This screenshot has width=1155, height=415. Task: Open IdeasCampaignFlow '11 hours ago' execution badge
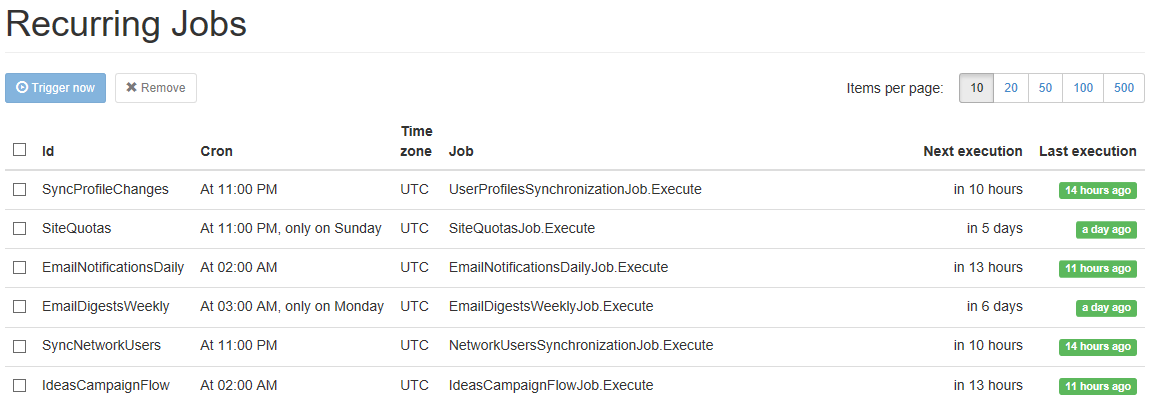pyautogui.click(x=1098, y=386)
